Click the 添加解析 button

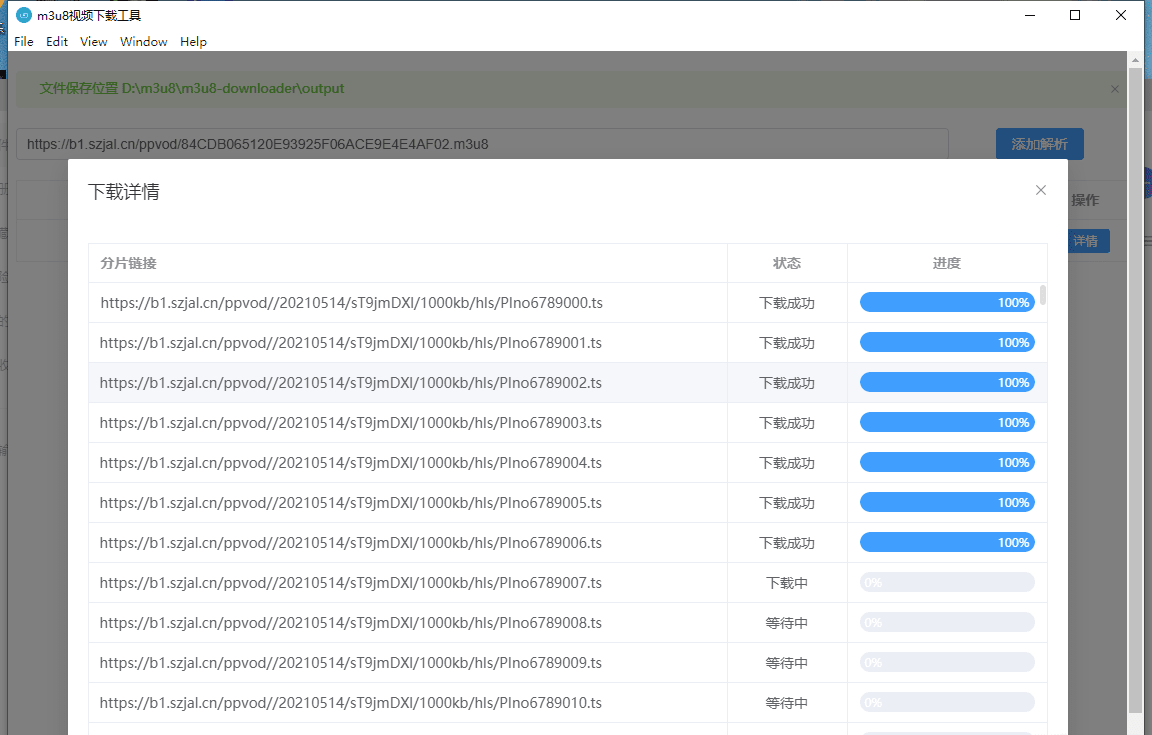[x=1039, y=144]
